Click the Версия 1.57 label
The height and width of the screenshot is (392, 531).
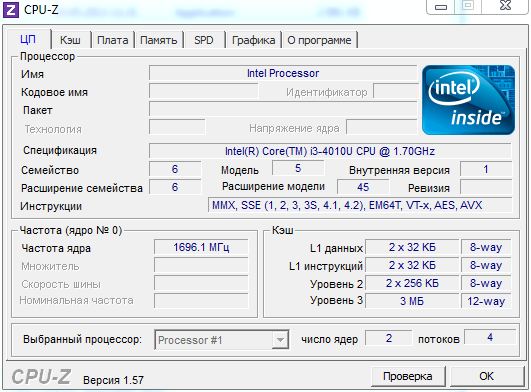point(113,380)
